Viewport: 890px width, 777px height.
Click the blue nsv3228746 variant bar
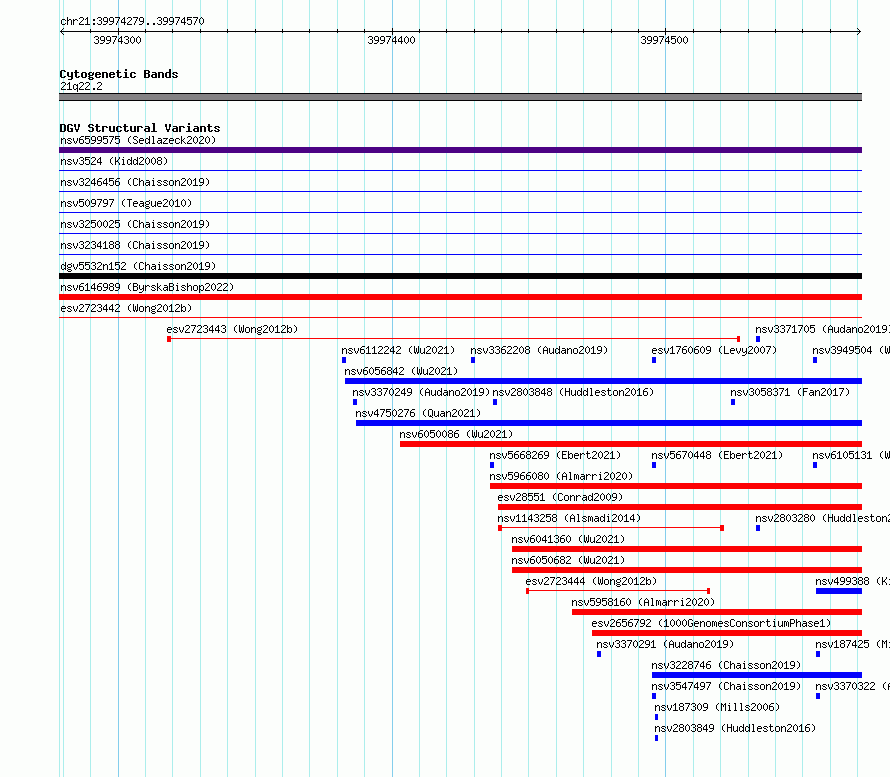[757, 675]
